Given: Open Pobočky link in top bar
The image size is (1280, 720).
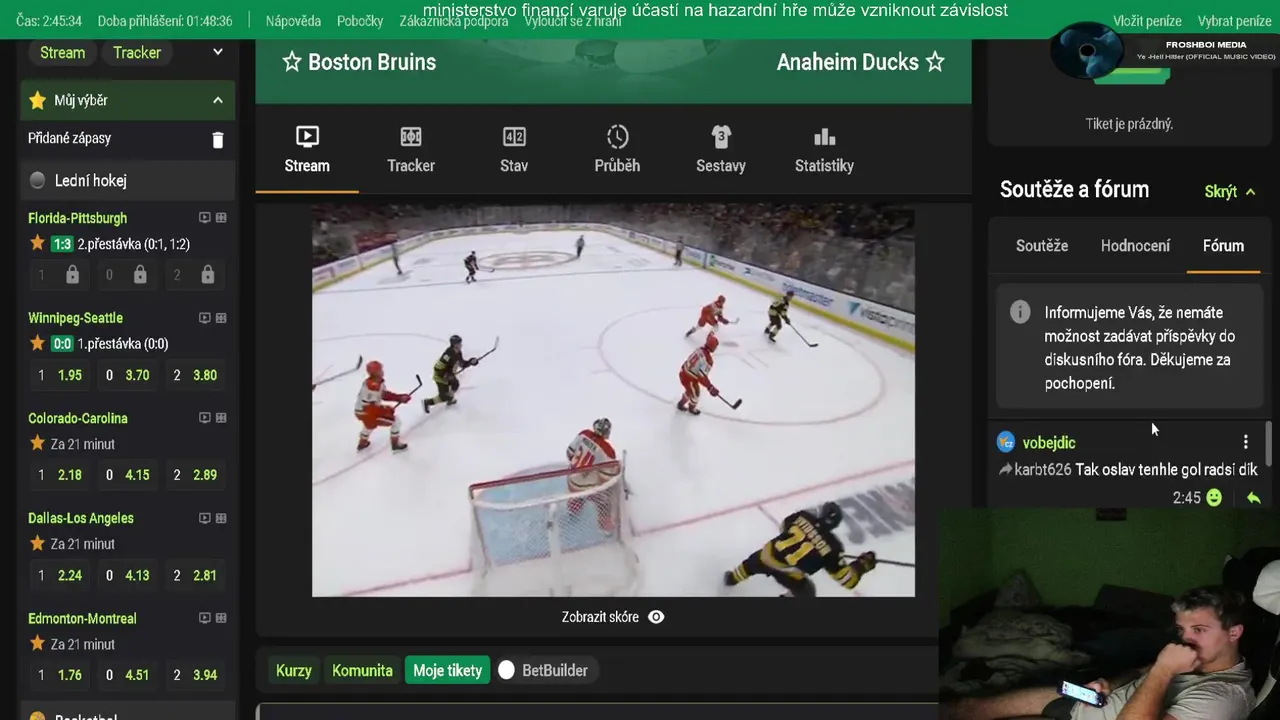Looking at the screenshot, I should (360, 21).
